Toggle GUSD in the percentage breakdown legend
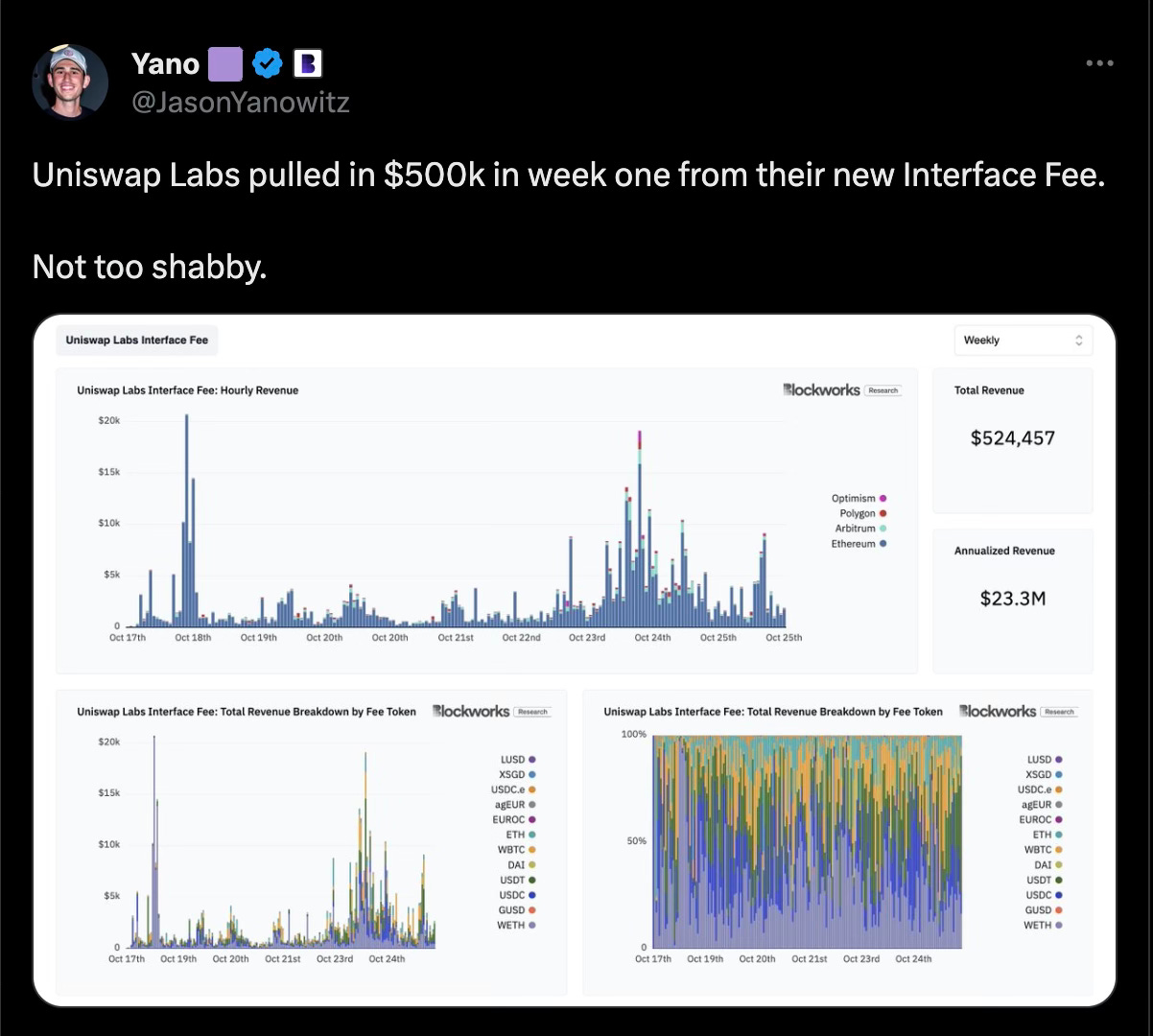This screenshot has width=1153, height=1036. 1045,910
